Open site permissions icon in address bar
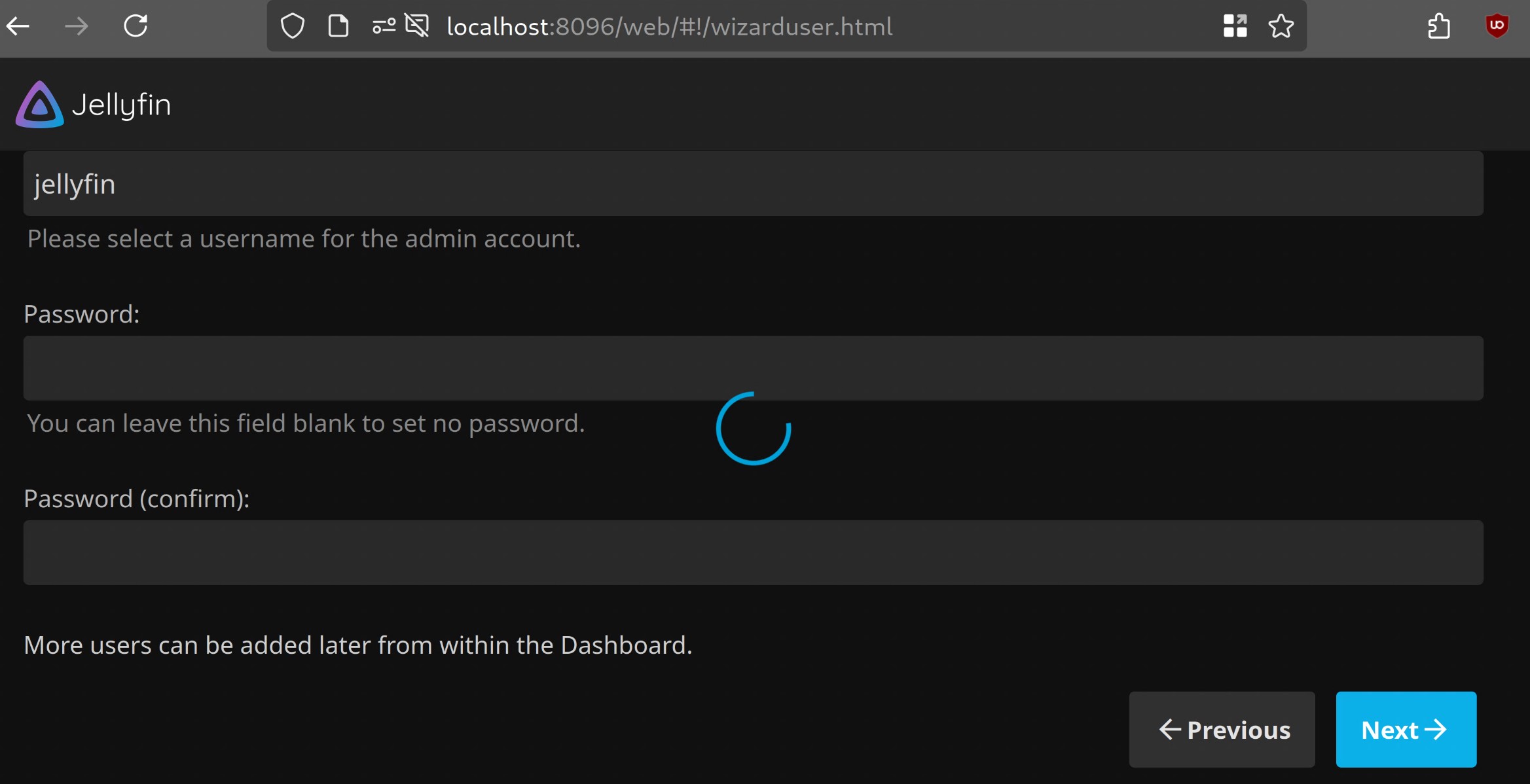Image resolution: width=1530 pixels, height=784 pixels. pos(384,26)
